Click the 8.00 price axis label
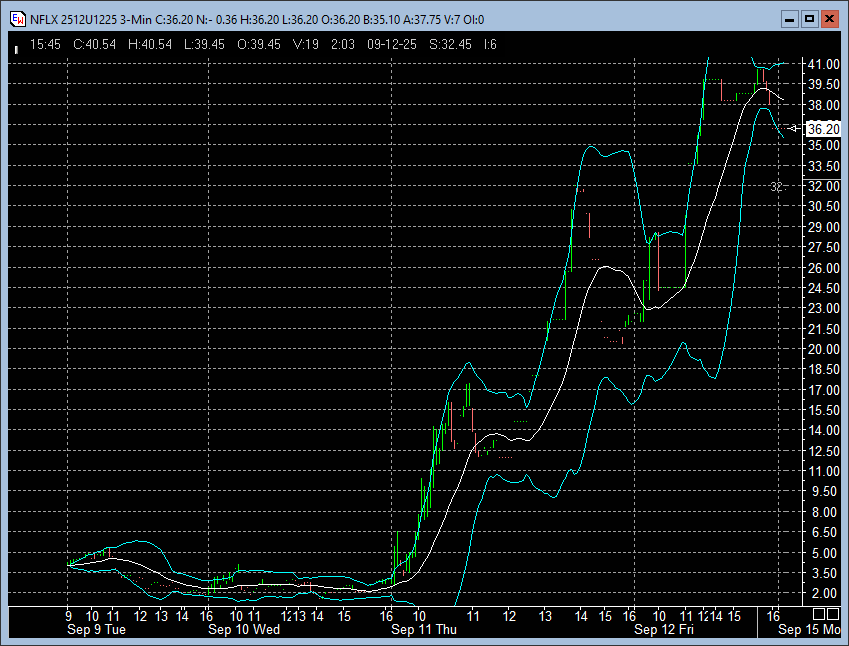849x646 pixels. point(826,512)
